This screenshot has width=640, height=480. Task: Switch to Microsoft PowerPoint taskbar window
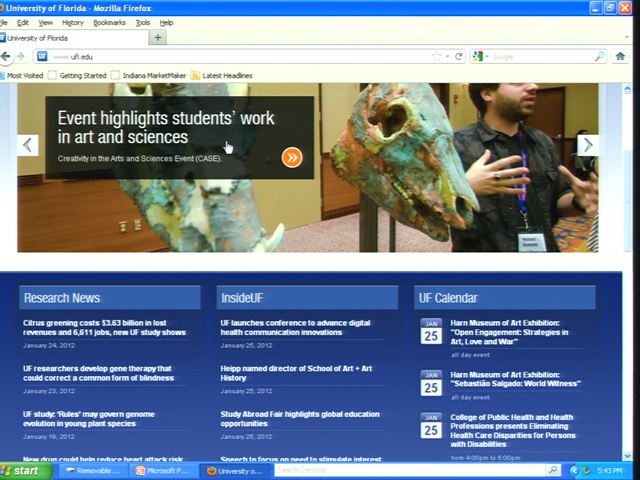coord(164,471)
